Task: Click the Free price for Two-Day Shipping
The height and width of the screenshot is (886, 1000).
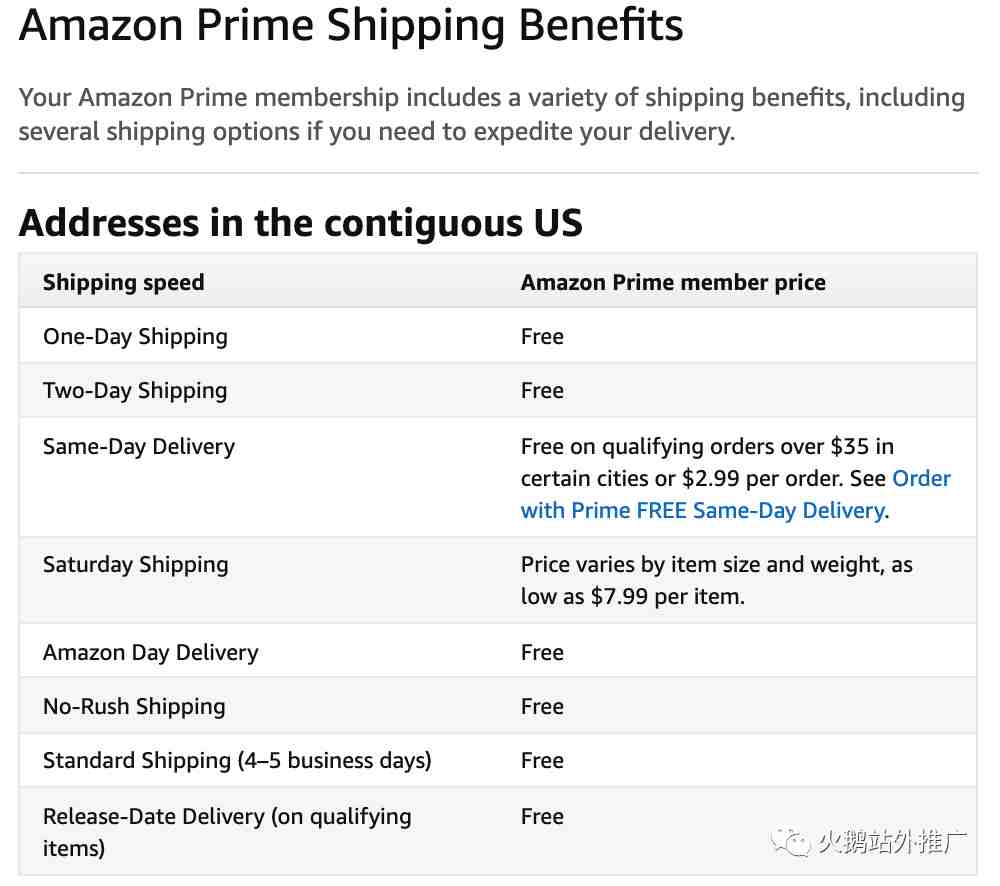Action: click(542, 390)
